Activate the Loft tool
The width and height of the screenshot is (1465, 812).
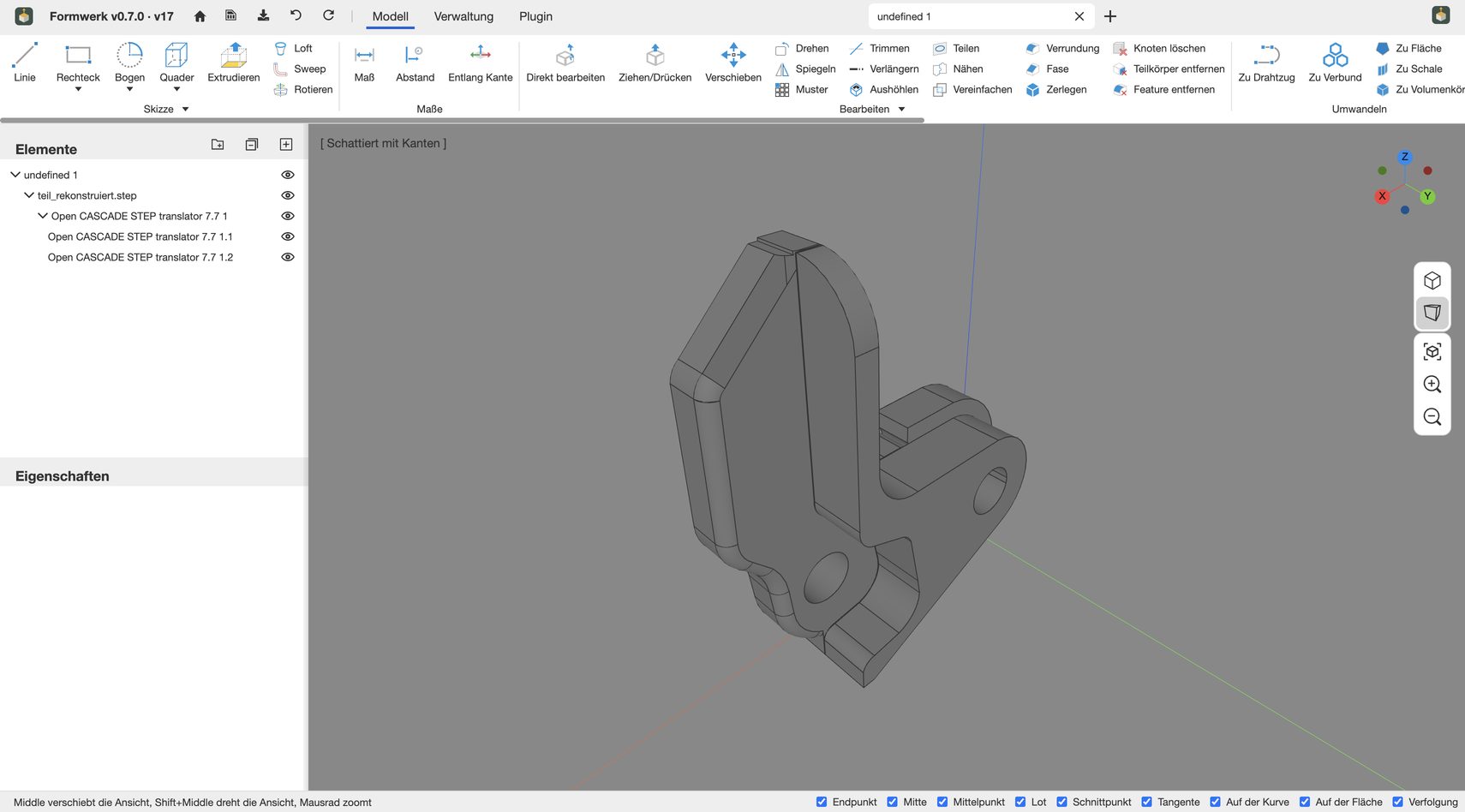[x=293, y=49]
